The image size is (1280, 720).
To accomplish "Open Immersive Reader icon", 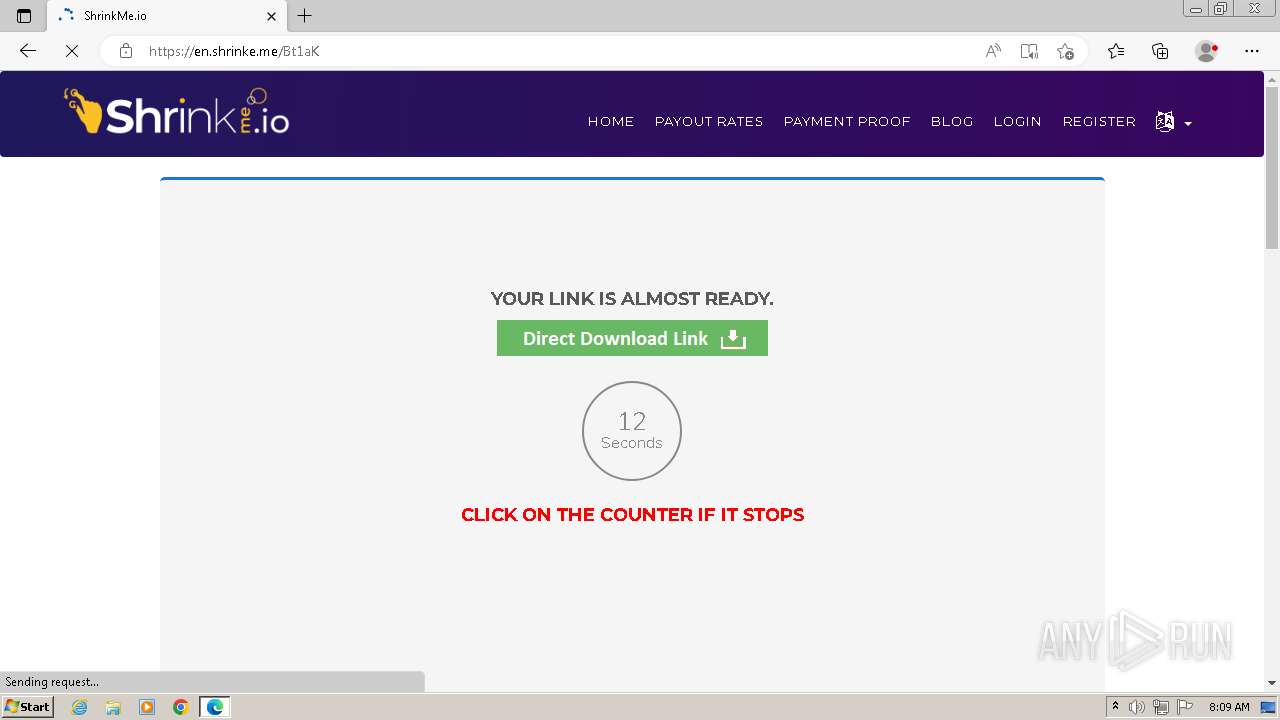I will (x=1029, y=51).
